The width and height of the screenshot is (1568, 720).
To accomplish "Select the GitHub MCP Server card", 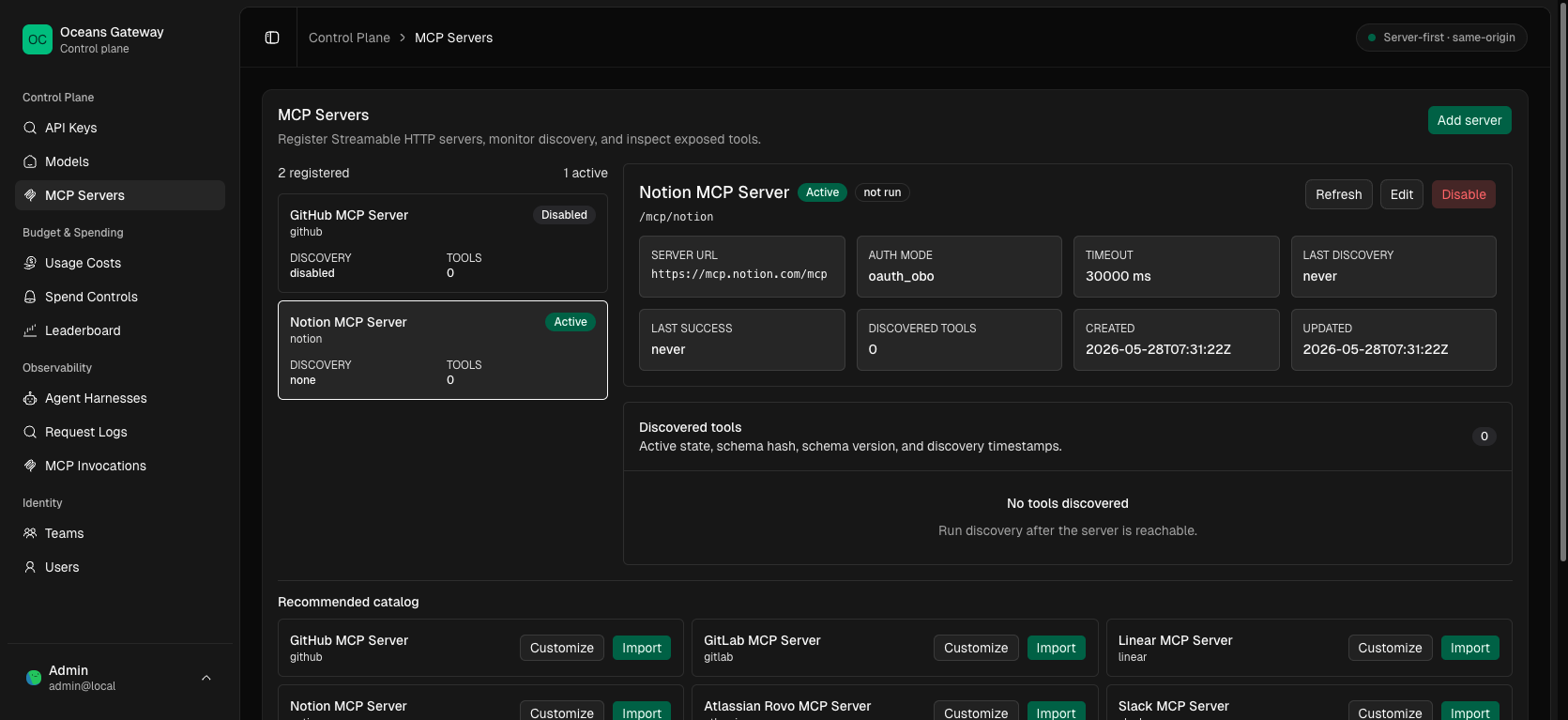I will click(443, 243).
